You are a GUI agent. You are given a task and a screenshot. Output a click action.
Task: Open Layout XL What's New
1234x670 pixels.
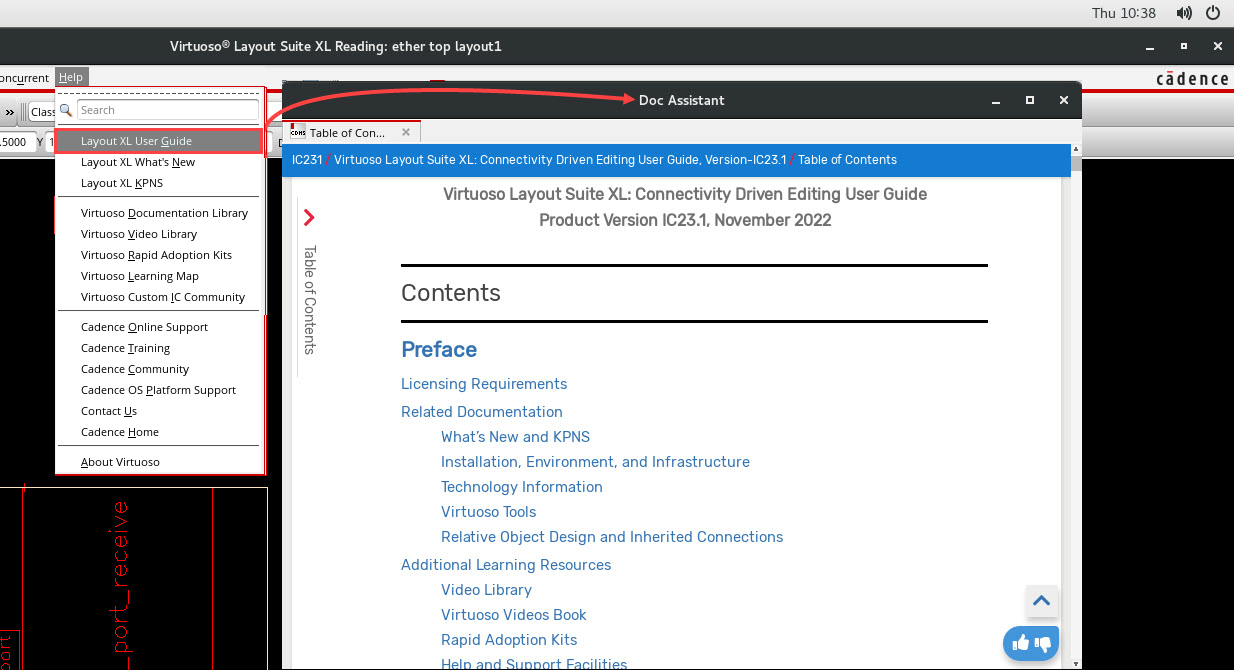point(138,162)
